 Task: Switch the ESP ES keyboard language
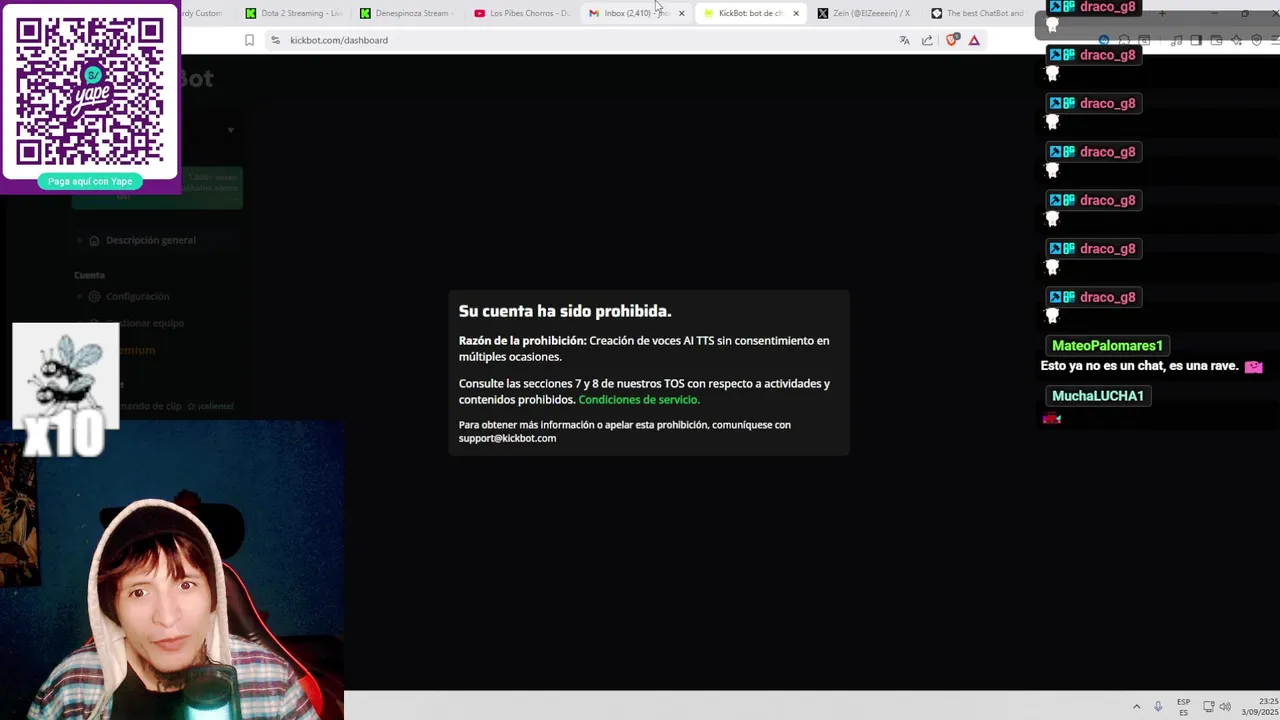[x=1184, y=706]
